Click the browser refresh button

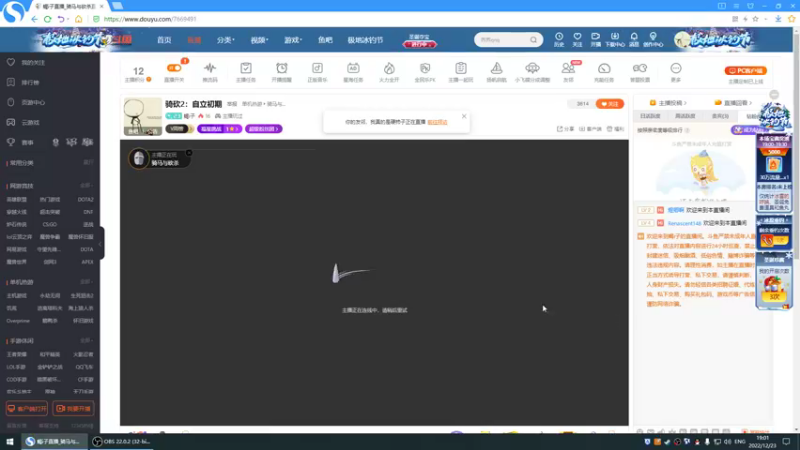47,19
